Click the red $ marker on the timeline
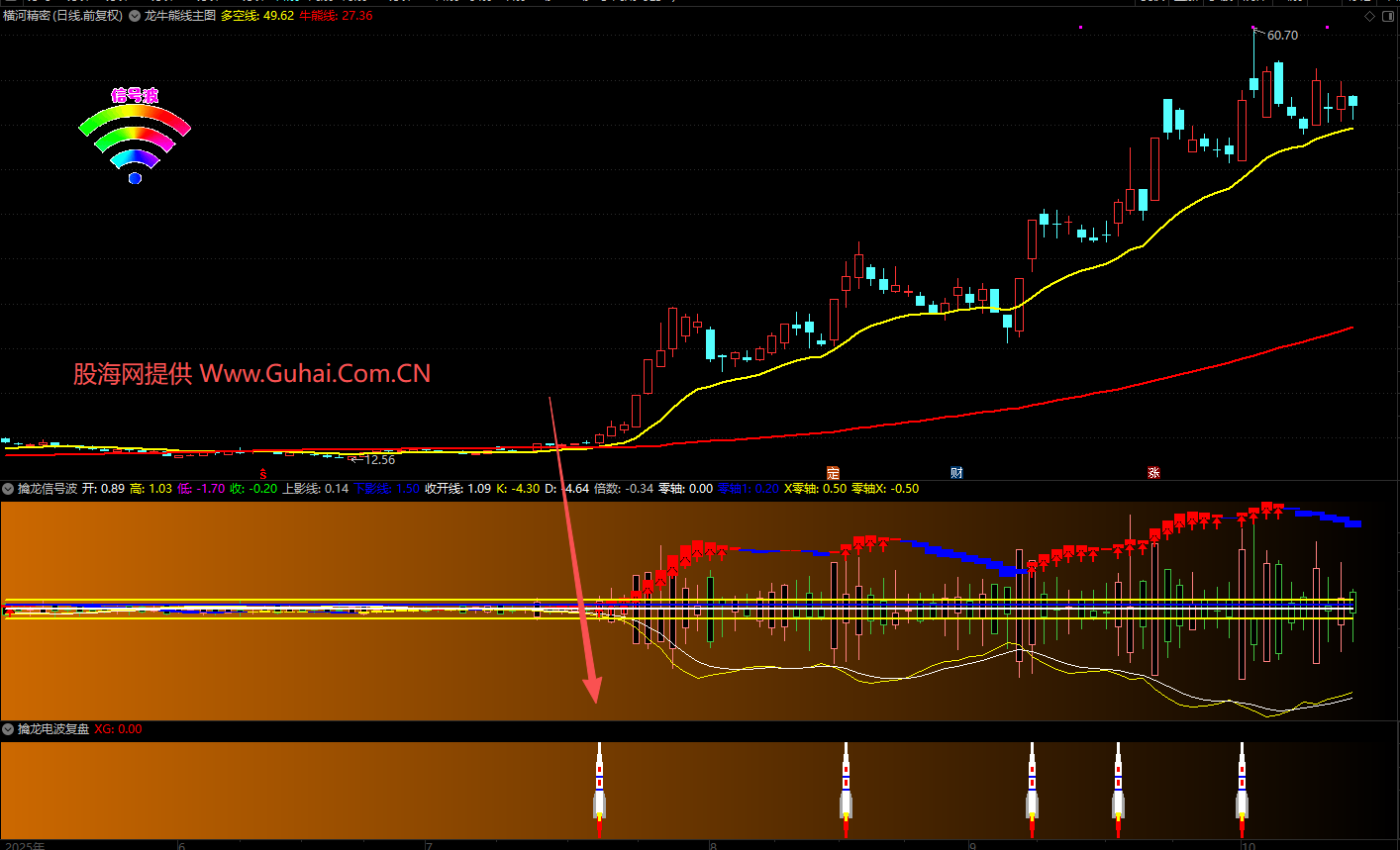The image size is (1400, 850). pyautogui.click(x=262, y=474)
